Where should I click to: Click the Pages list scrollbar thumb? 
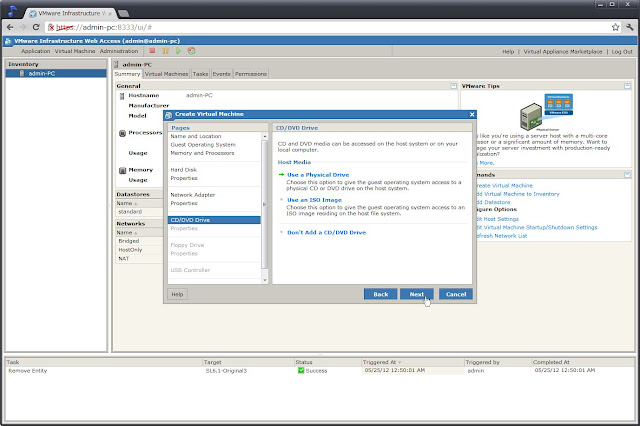tap(264, 204)
